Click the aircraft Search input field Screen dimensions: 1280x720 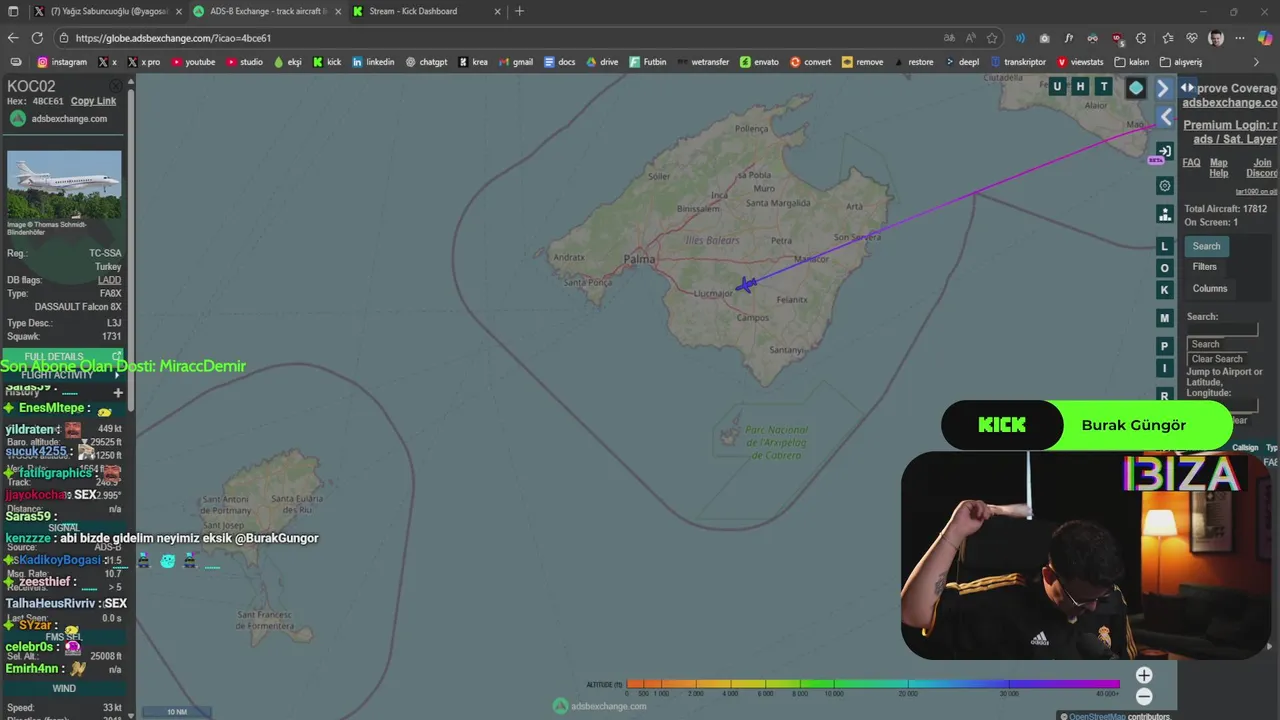pos(1222,330)
